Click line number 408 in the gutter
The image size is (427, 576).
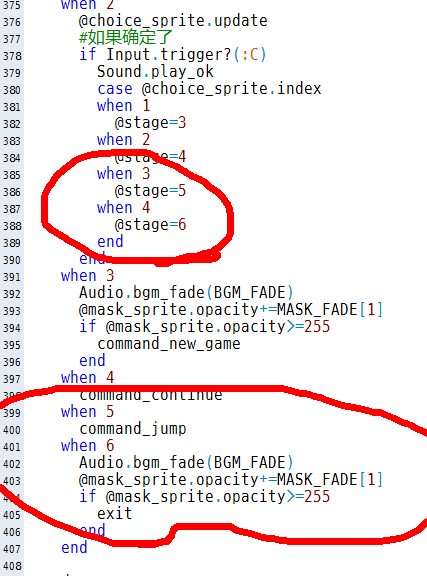tap(12, 566)
